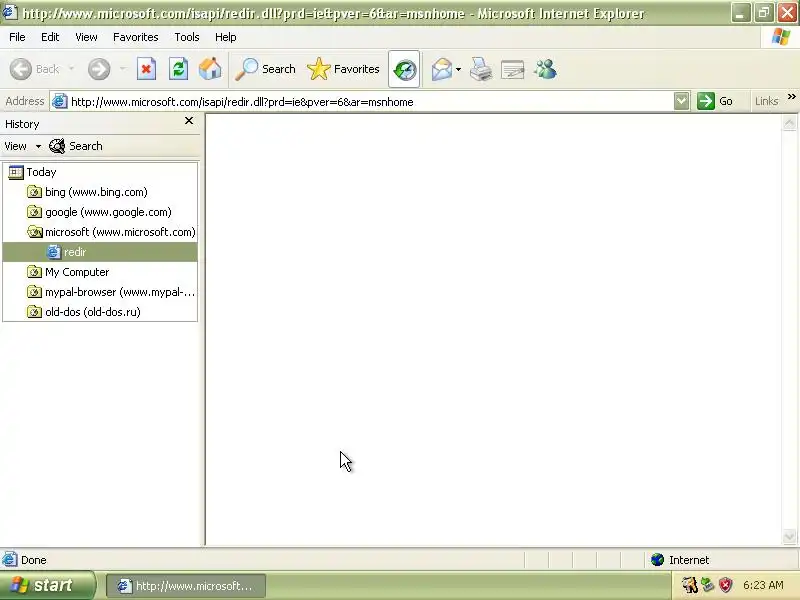Viewport: 800px width, 600px height.
Task: Click the taskbar clock 6:23 AM
Action: click(763, 585)
